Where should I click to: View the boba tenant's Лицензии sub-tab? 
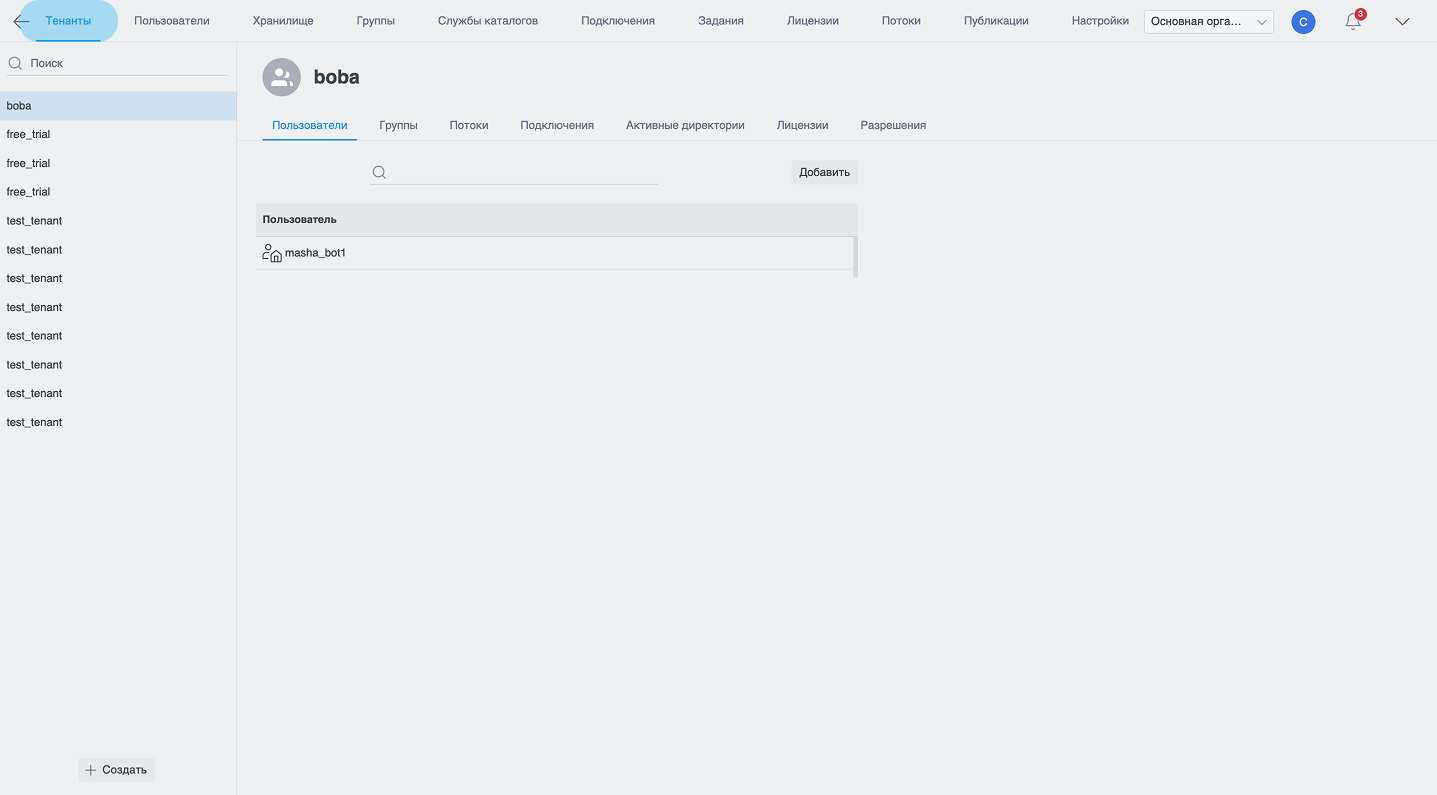803,125
